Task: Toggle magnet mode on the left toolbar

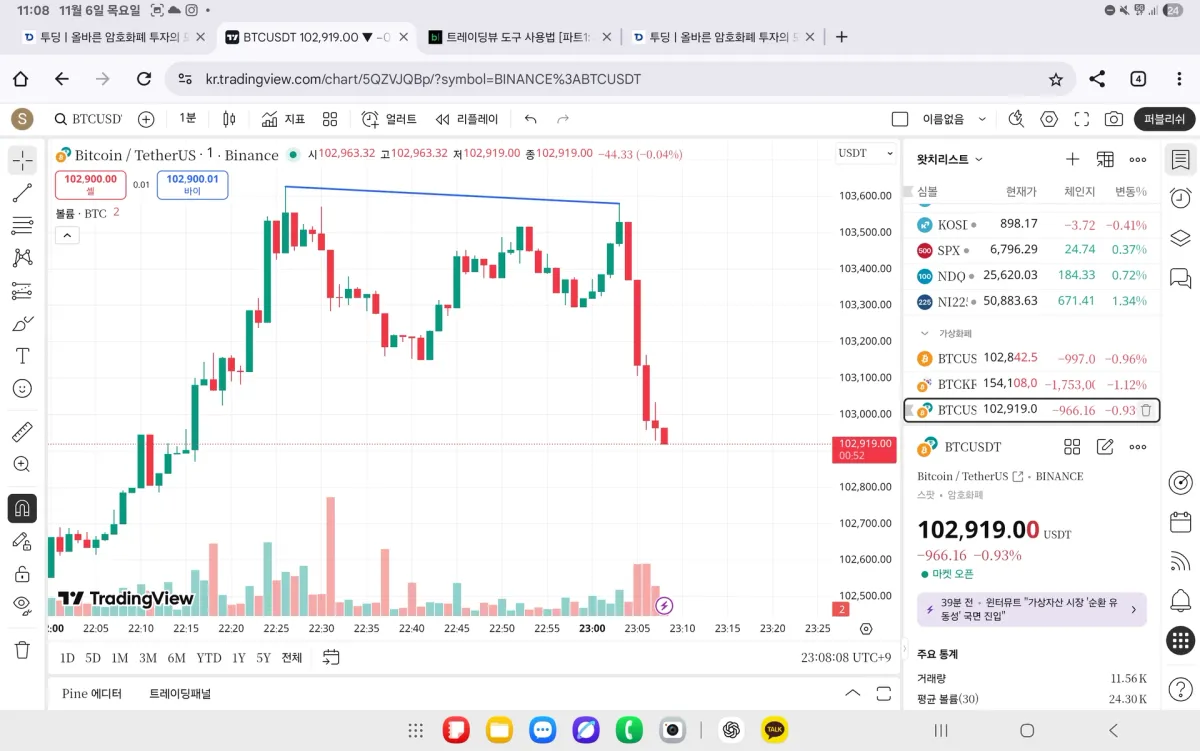Action: click(x=22, y=508)
